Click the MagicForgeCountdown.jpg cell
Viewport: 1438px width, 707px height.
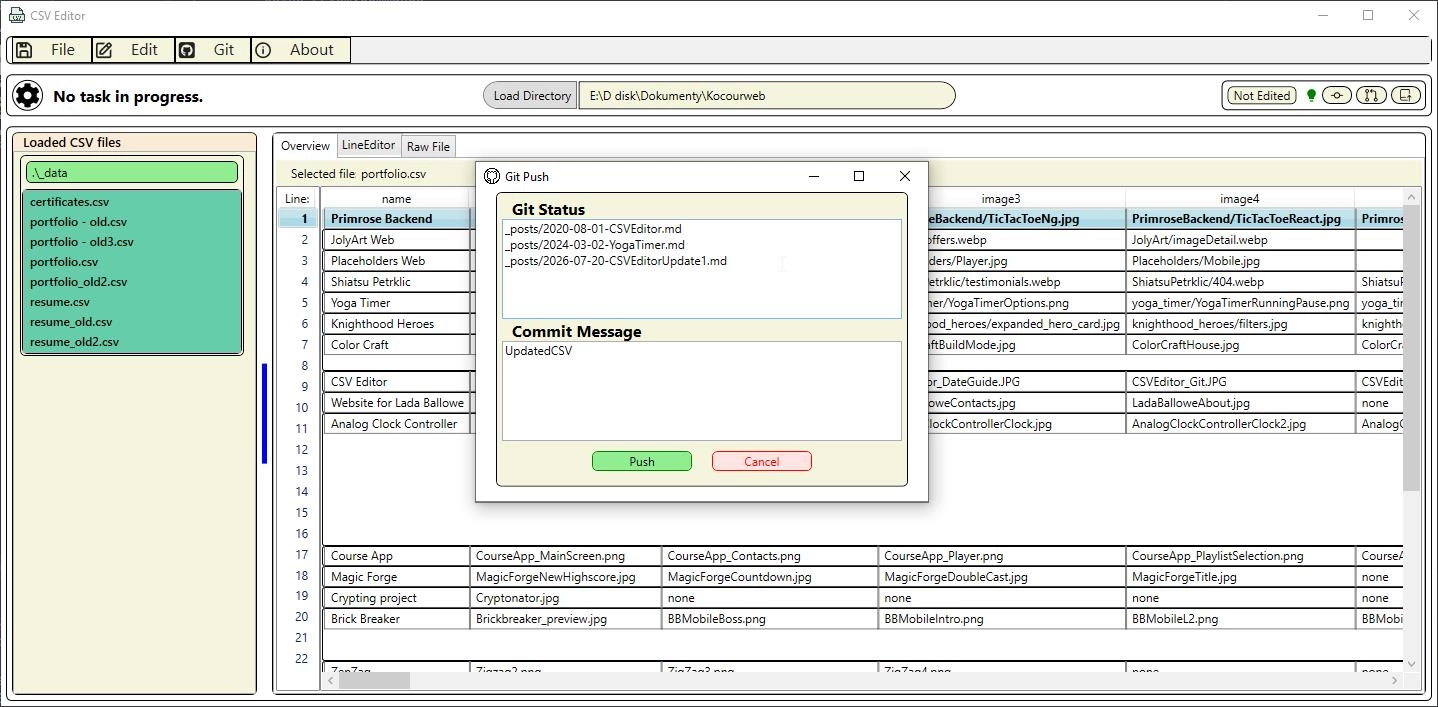[770, 577]
